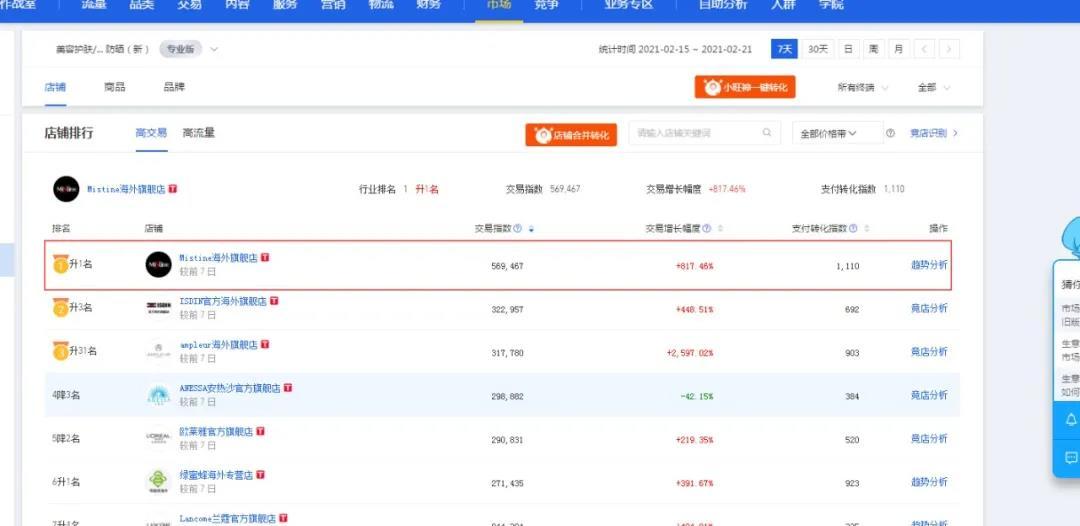Click the Mistine store logo in first row
The height and width of the screenshot is (526, 1080).
pos(158,265)
